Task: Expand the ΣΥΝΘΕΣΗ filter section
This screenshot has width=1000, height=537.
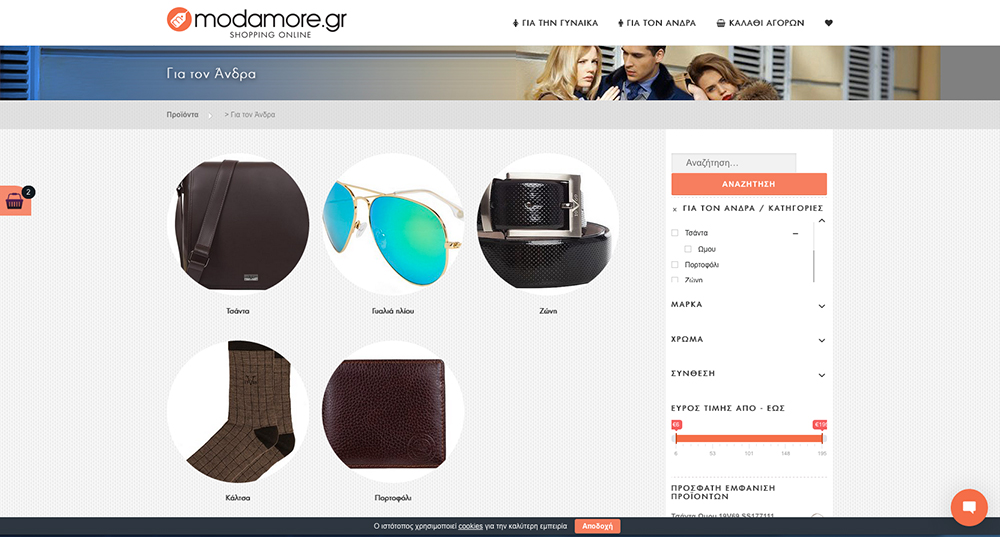Action: (749, 374)
